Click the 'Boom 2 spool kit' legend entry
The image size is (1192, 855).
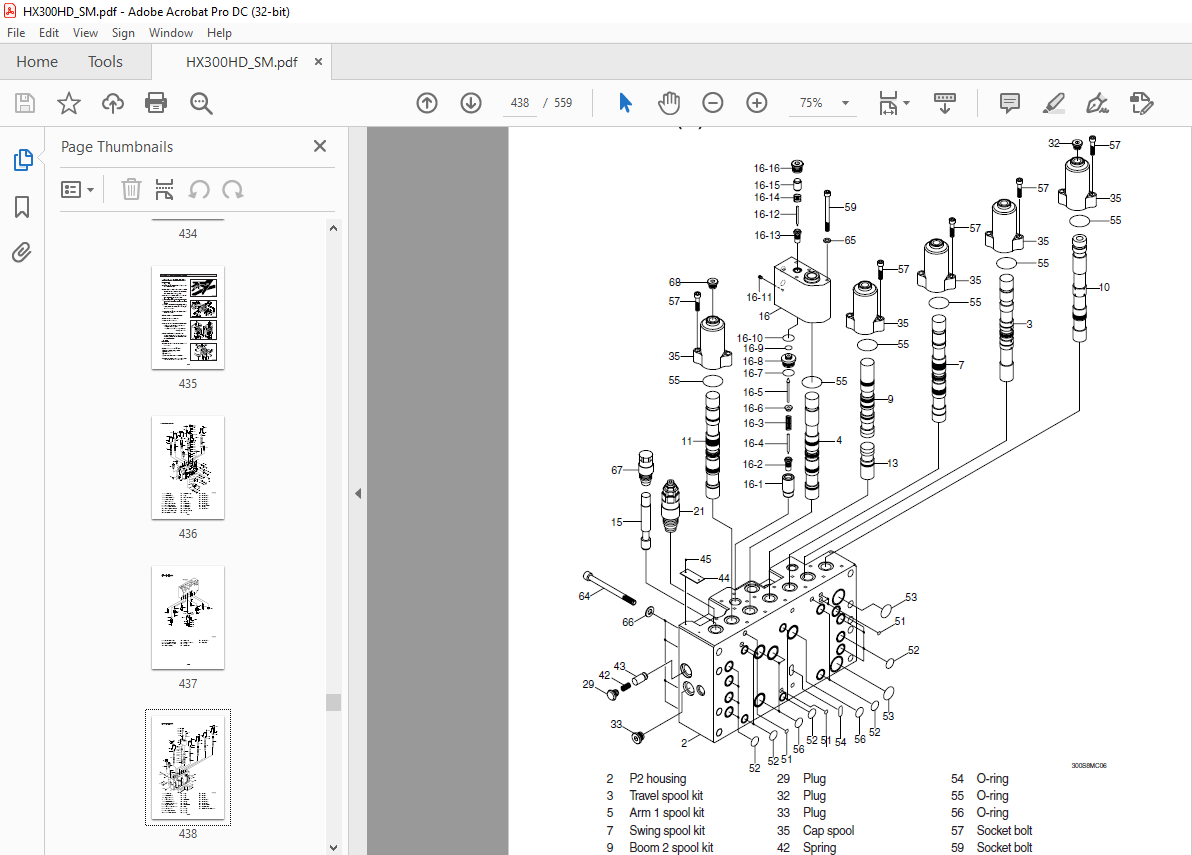670,847
